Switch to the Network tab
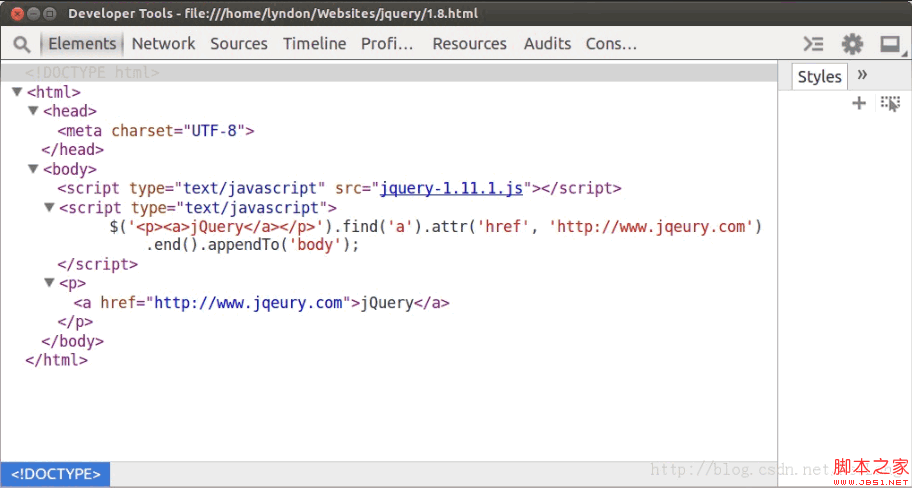 (163, 44)
